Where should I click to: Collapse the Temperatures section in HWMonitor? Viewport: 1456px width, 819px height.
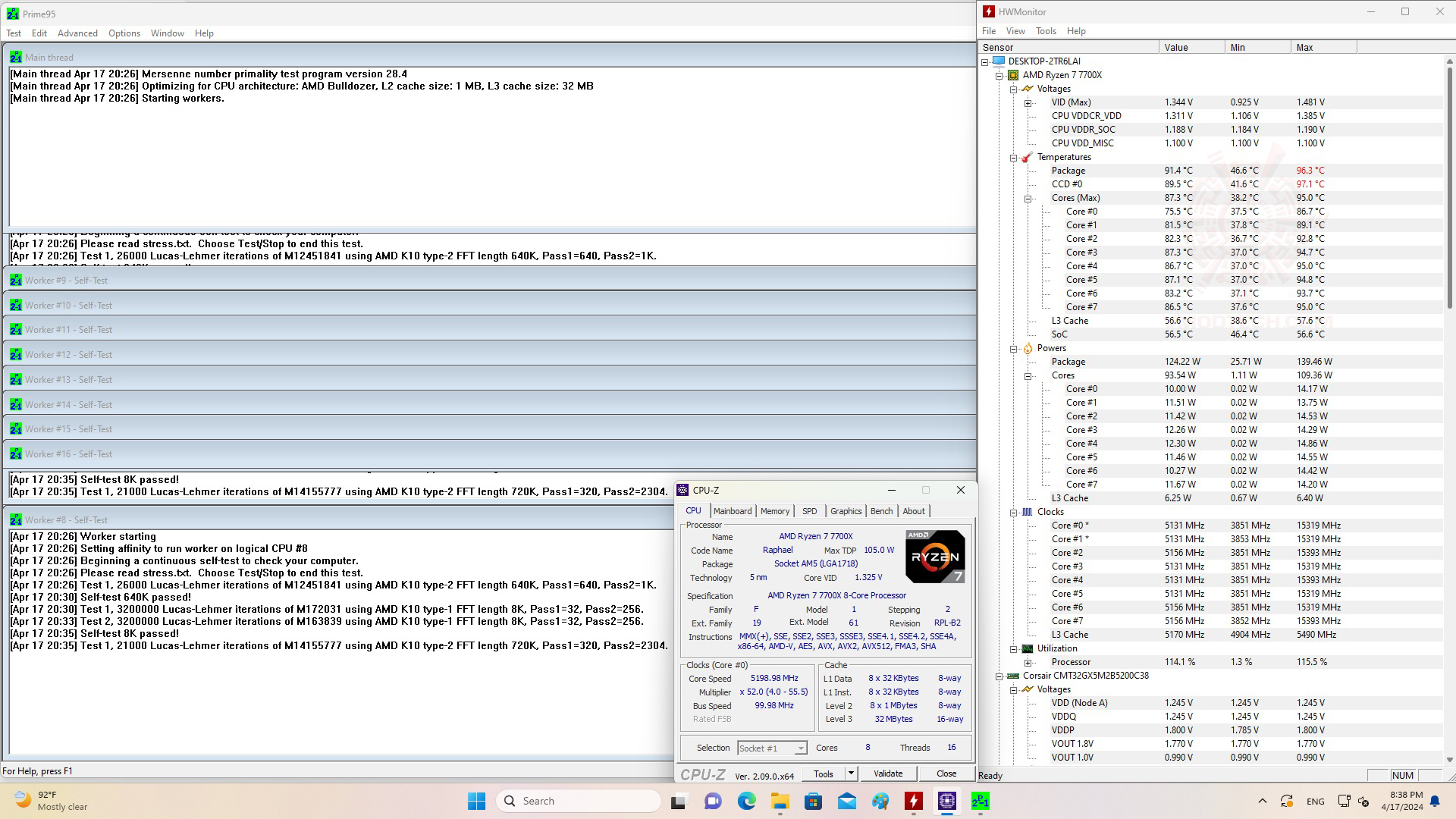(1013, 157)
